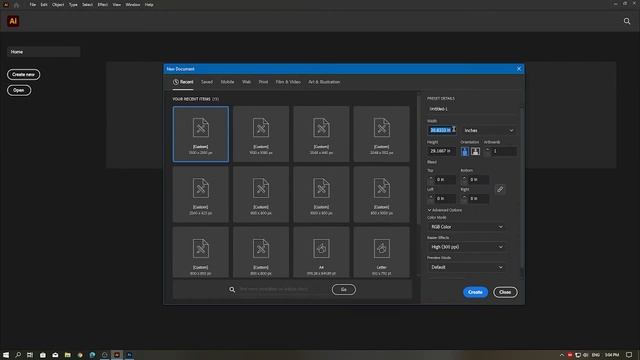Click the blue Create button
Screen dimensions: 640x360
[x=475, y=292]
